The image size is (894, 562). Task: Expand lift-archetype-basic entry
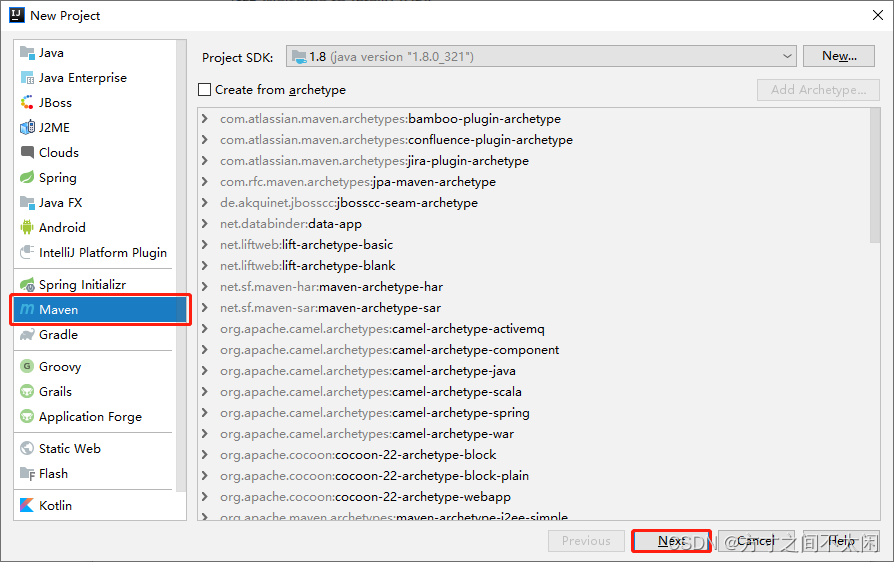pos(205,245)
